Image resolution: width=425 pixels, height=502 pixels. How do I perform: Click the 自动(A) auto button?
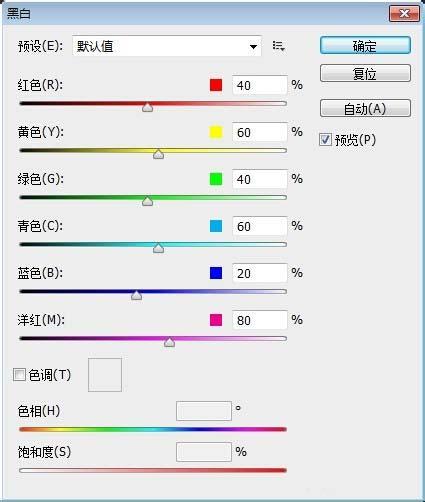[365, 108]
